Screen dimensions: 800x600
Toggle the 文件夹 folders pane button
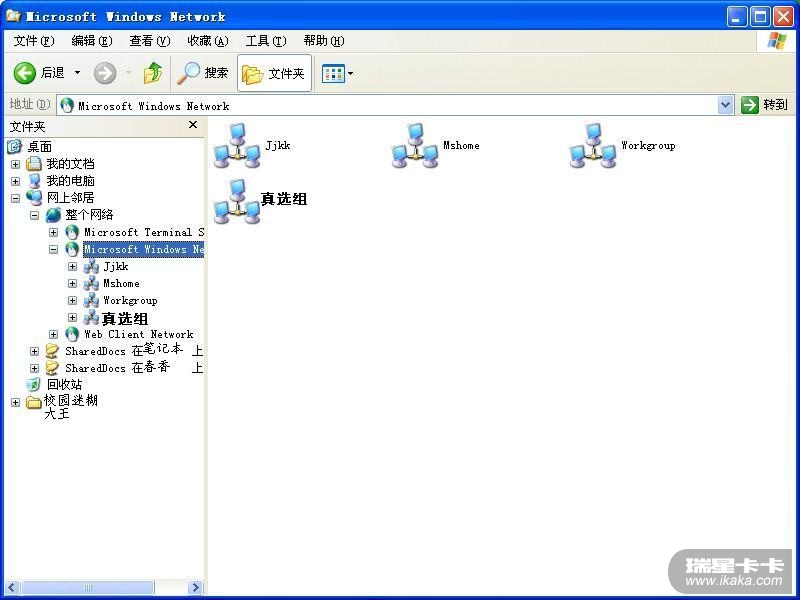274,73
